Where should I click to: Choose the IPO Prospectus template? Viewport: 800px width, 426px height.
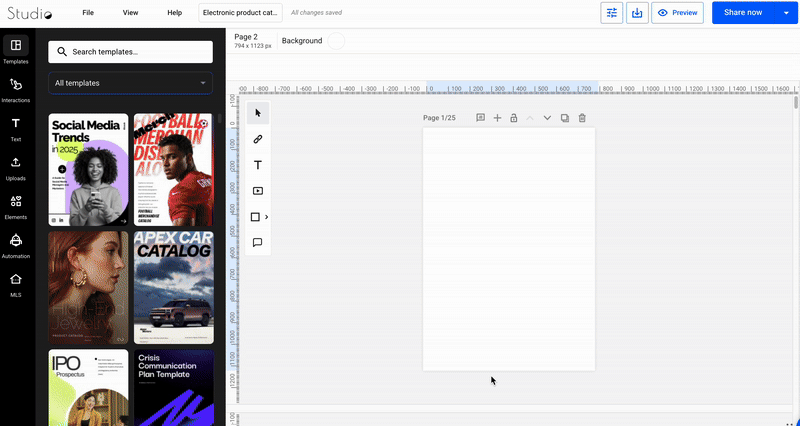(88, 388)
